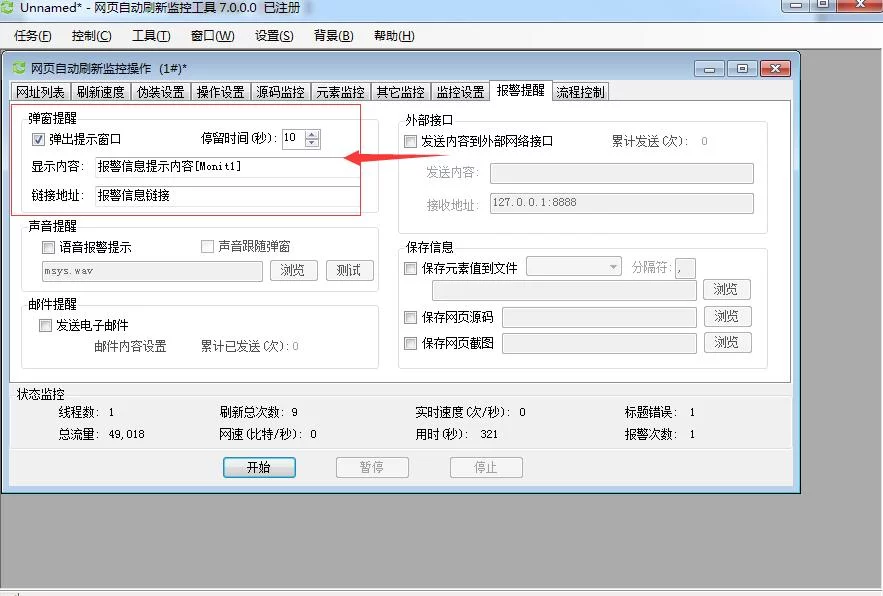Open the 控制(C) menu
The width and height of the screenshot is (883, 596).
tap(91, 36)
